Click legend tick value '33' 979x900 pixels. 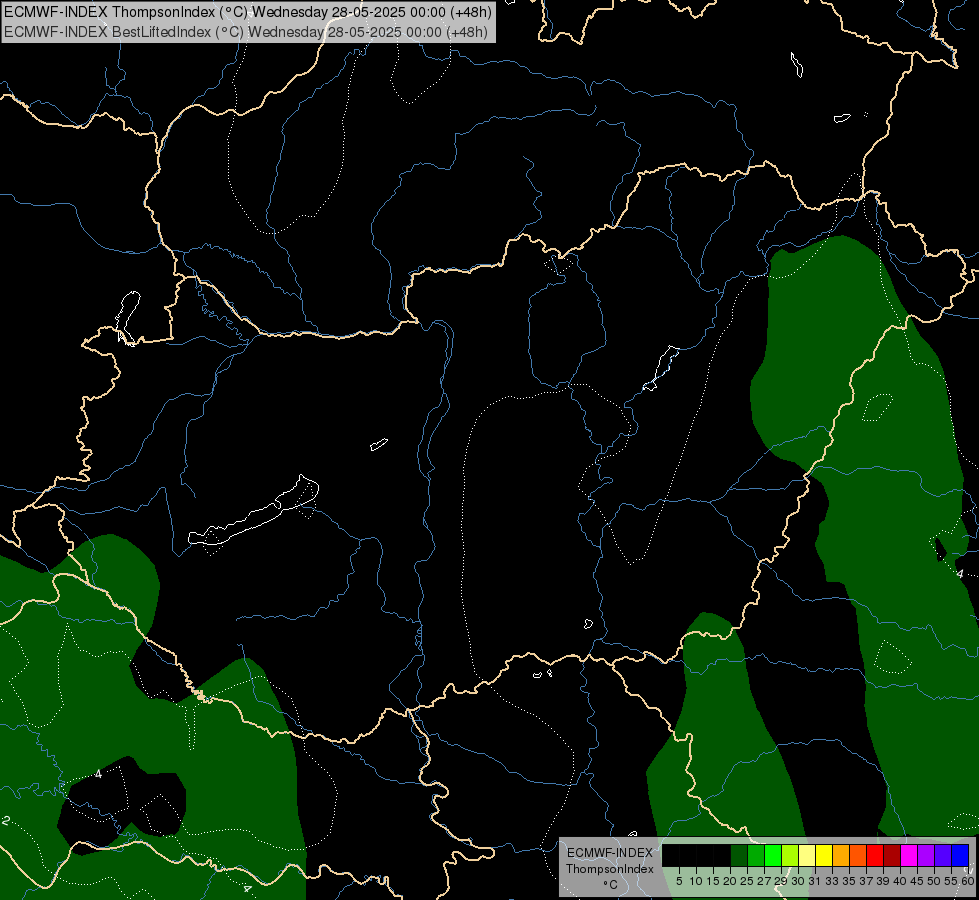(832, 881)
